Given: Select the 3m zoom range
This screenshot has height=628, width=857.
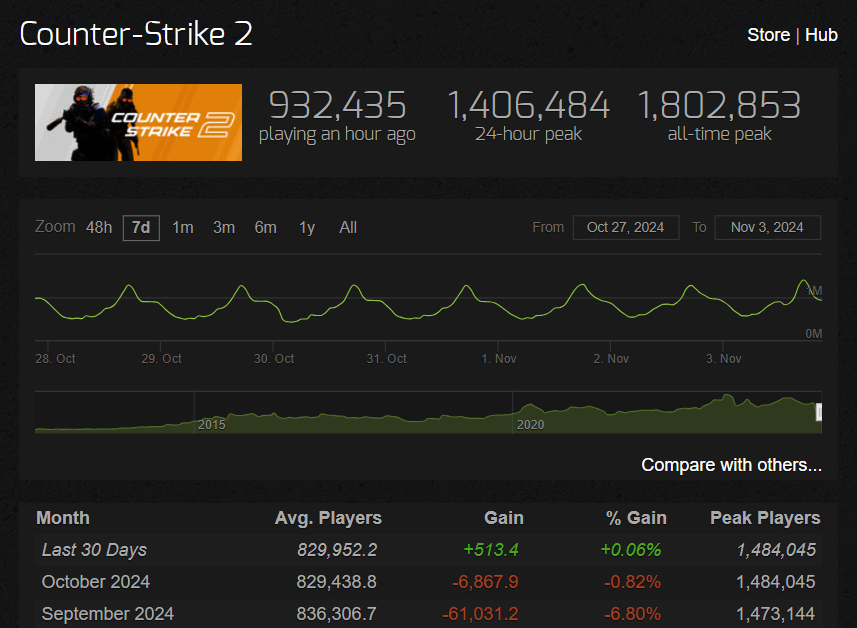Looking at the screenshot, I should coord(224,227).
